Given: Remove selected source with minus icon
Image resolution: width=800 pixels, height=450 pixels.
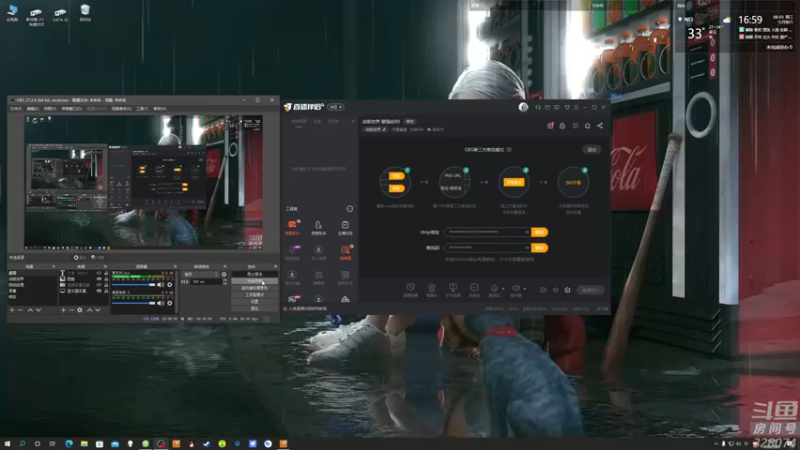Looking at the screenshot, I should click(71, 310).
